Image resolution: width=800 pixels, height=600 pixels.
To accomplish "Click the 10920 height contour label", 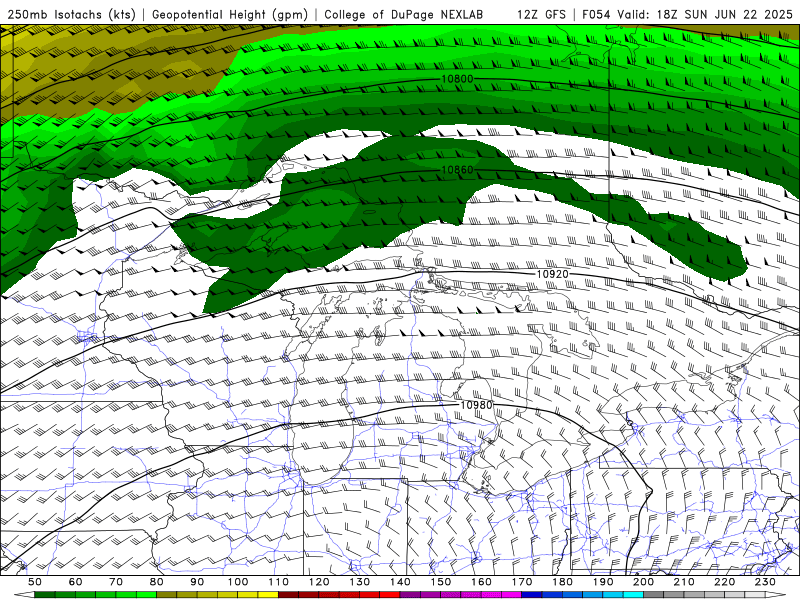I will pyautogui.click(x=553, y=274).
